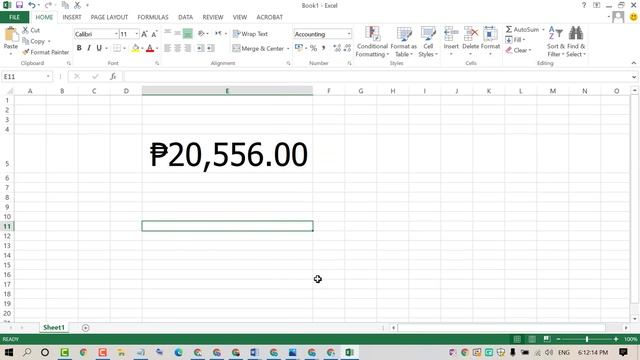Activate the Format Painter brush

click(x=45, y=52)
